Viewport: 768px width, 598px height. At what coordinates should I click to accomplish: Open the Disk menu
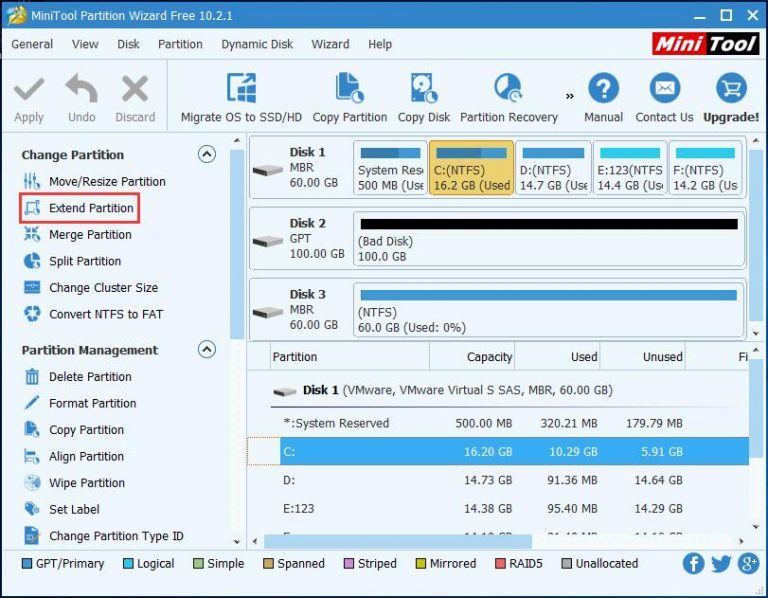click(128, 44)
